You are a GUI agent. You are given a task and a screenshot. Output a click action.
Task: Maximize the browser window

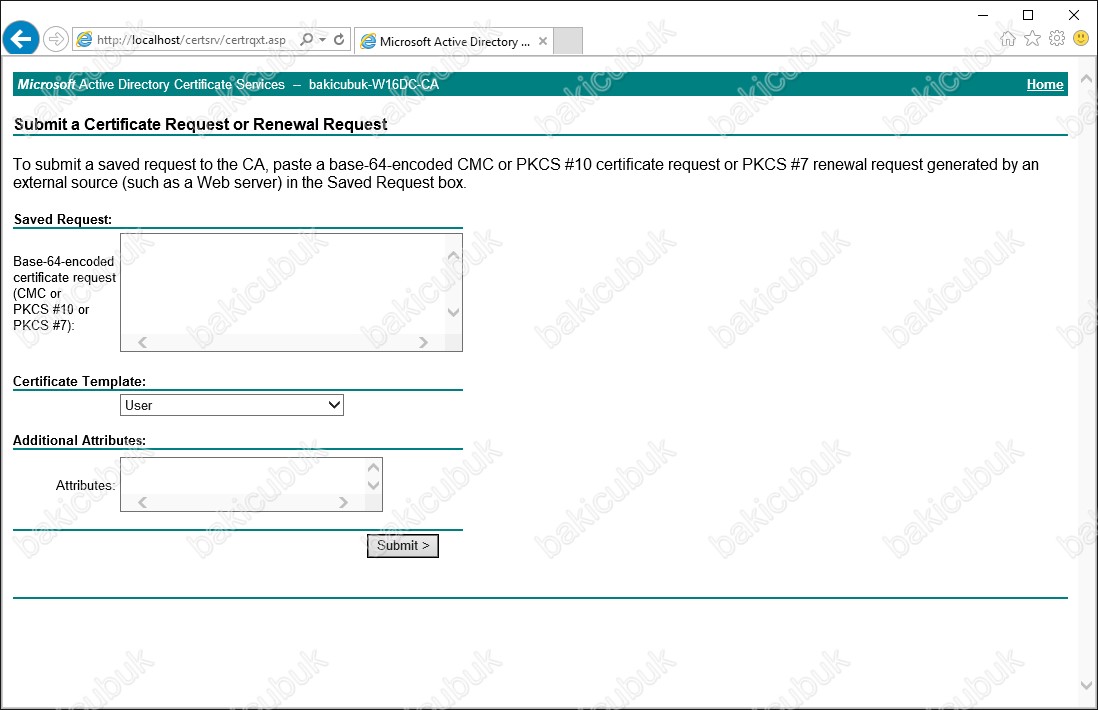(x=1028, y=15)
